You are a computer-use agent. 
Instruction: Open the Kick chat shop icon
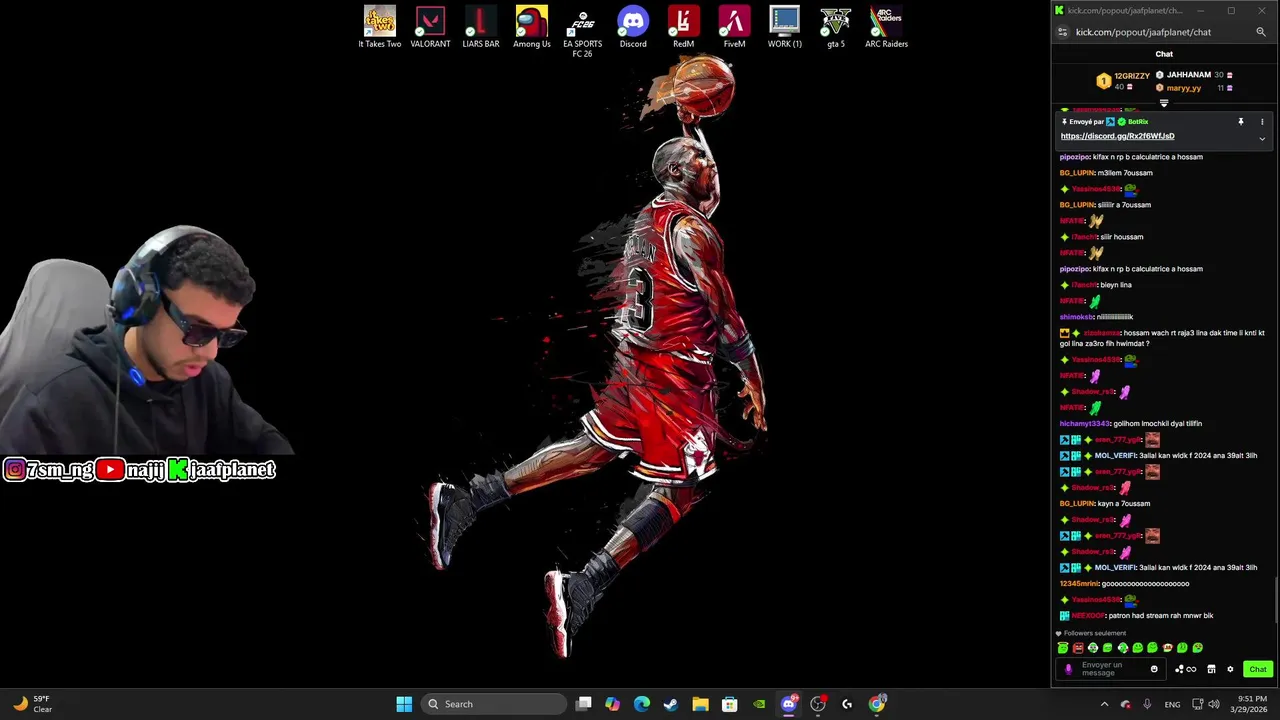pos(1211,669)
